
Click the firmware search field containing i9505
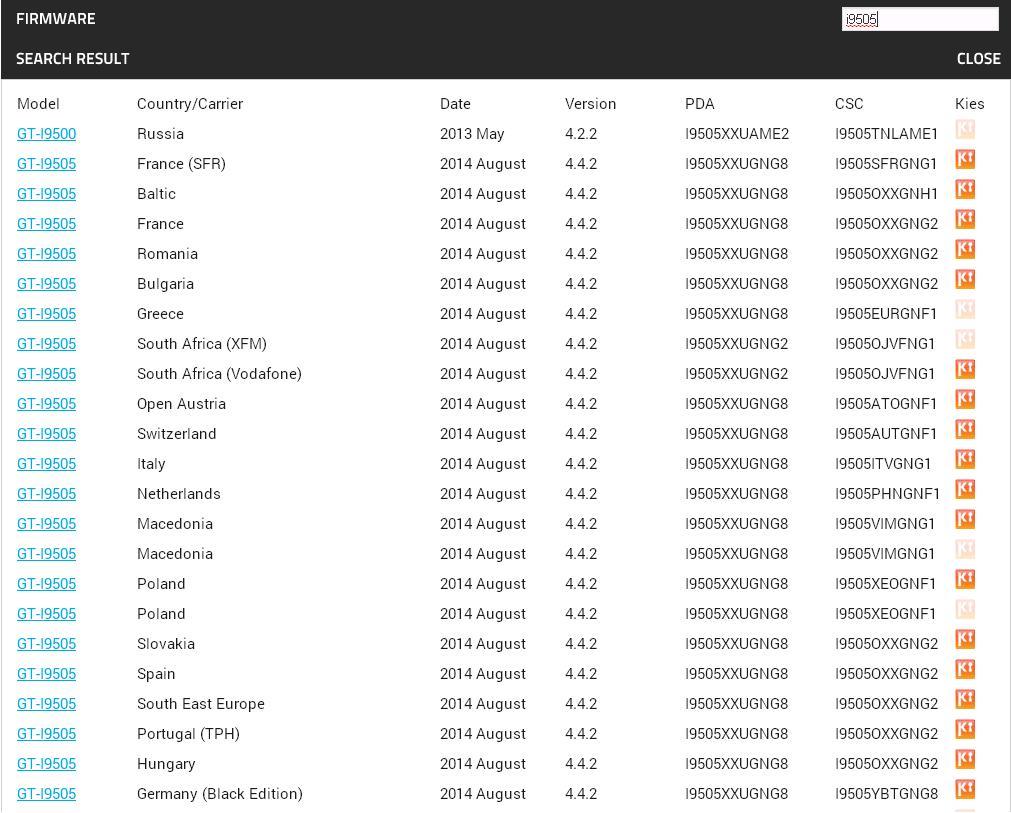920,19
